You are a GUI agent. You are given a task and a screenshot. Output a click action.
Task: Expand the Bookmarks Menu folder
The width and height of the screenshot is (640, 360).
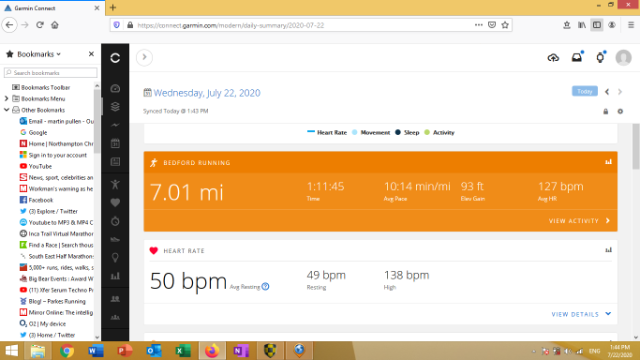pos(7,99)
